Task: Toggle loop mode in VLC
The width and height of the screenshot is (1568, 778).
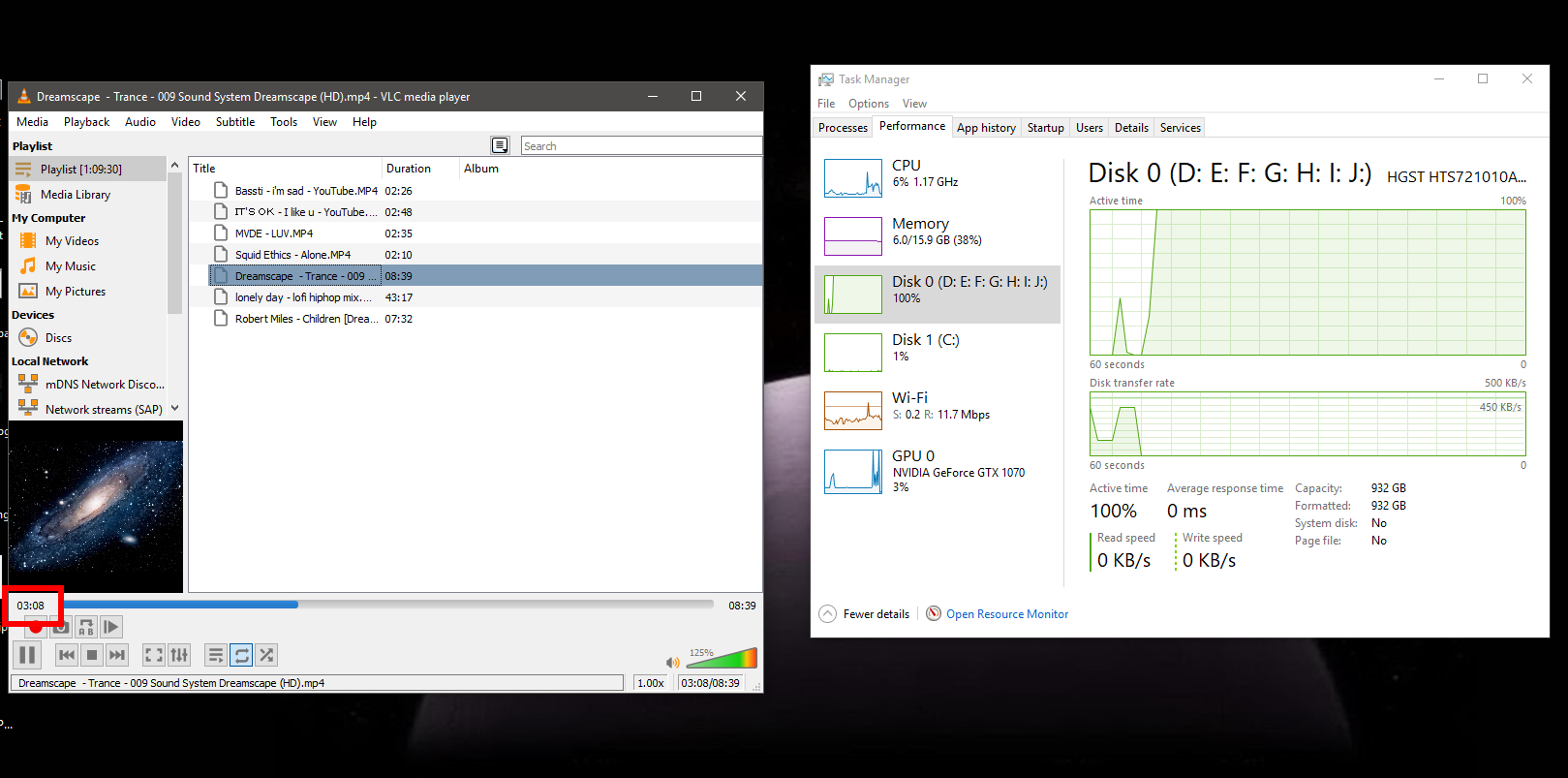Action: click(x=241, y=655)
